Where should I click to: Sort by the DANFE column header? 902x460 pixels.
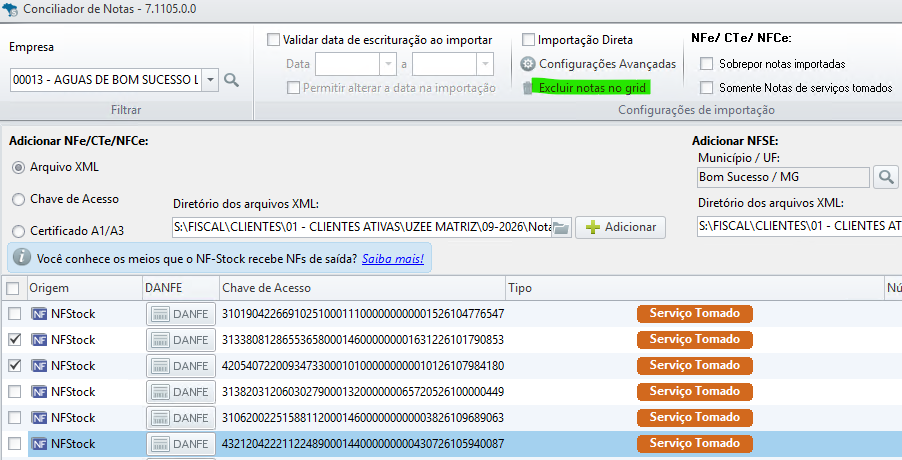(181, 288)
